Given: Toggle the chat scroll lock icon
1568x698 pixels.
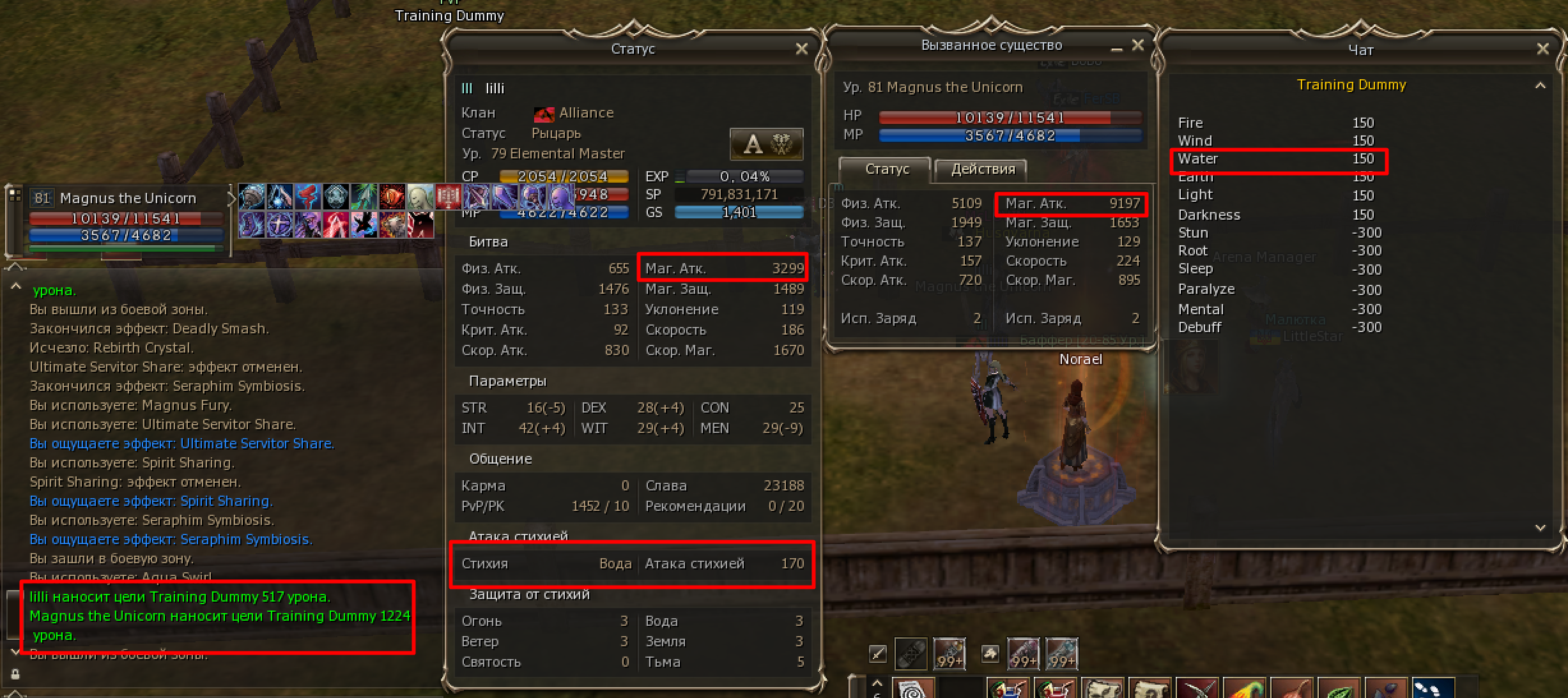Looking at the screenshot, I should [15, 674].
